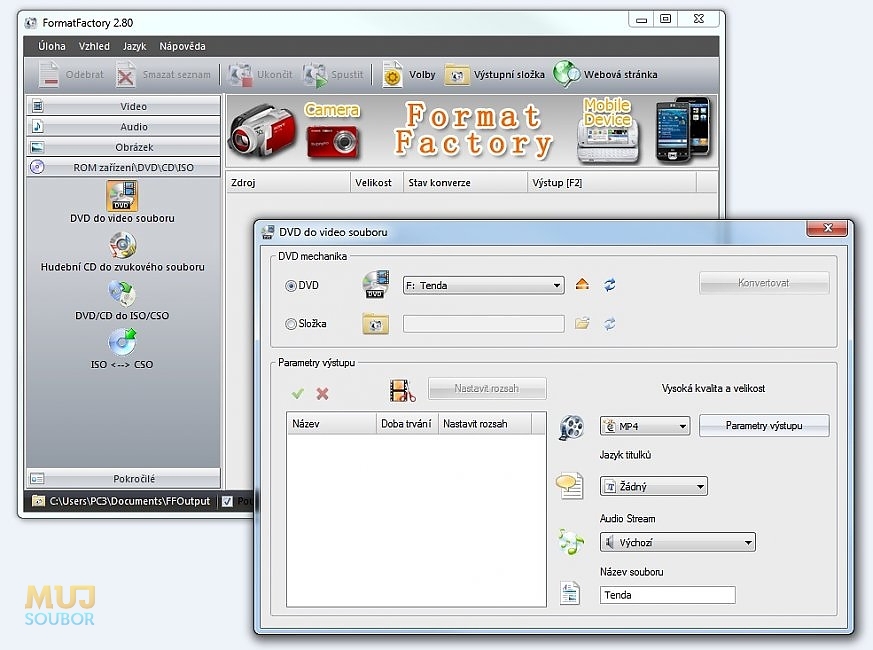Screen dimensions: 873x650
Task: Click the browse folder icon
Action: (582, 323)
